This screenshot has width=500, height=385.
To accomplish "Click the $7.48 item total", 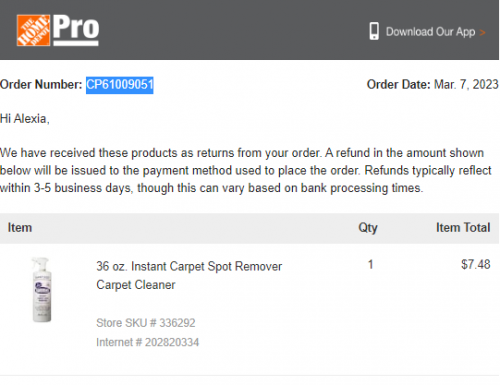I will 476,265.
